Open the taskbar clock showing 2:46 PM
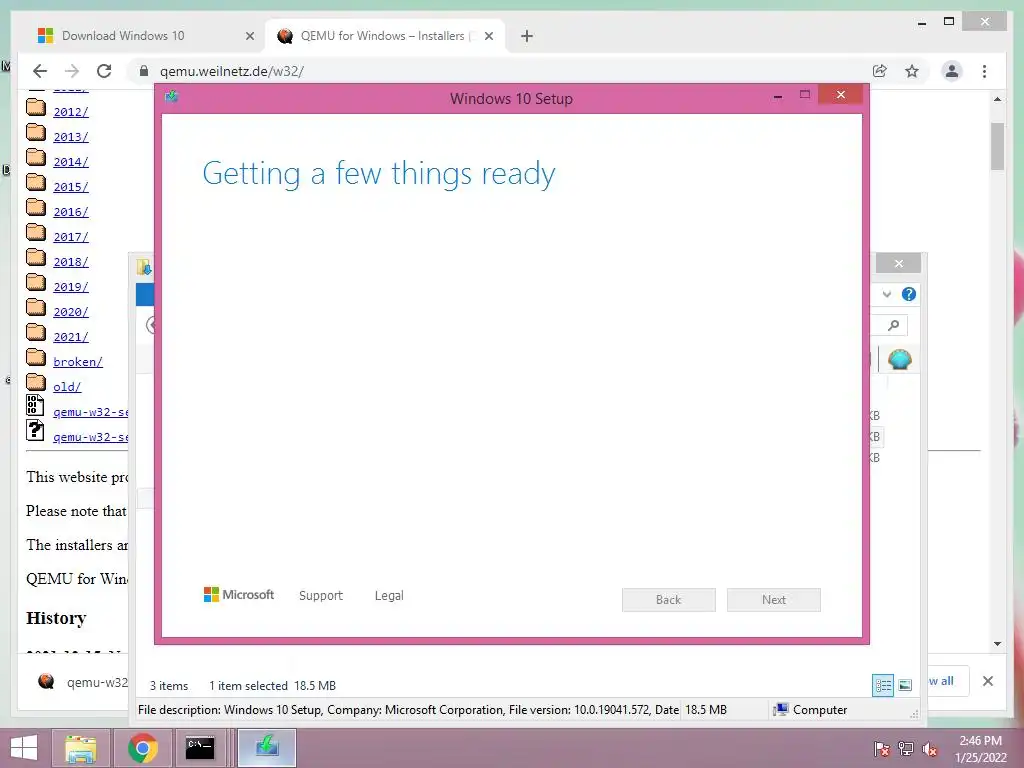The image size is (1024, 768). (980, 749)
